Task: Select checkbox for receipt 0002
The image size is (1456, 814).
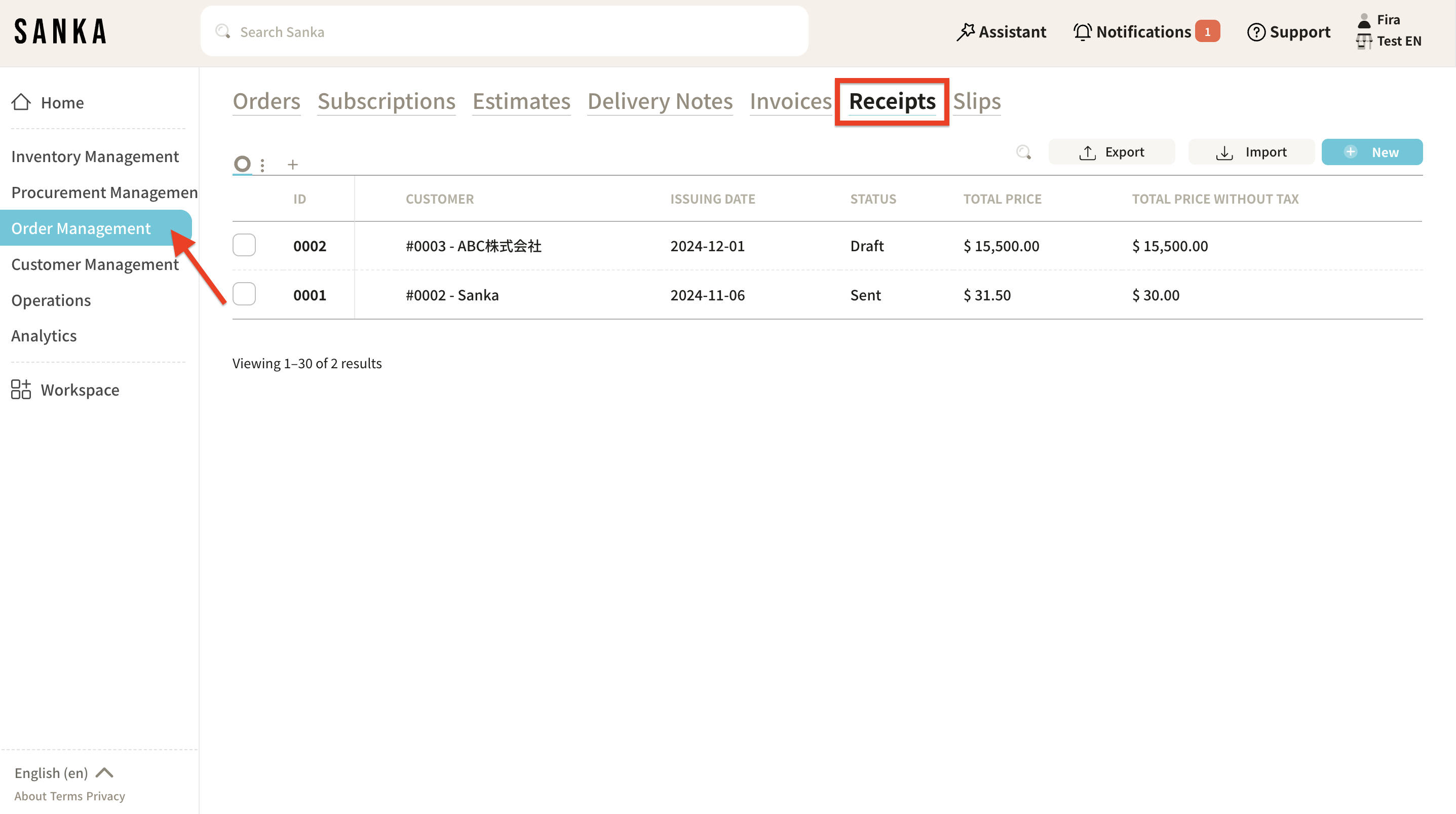Action: click(244, 245)
